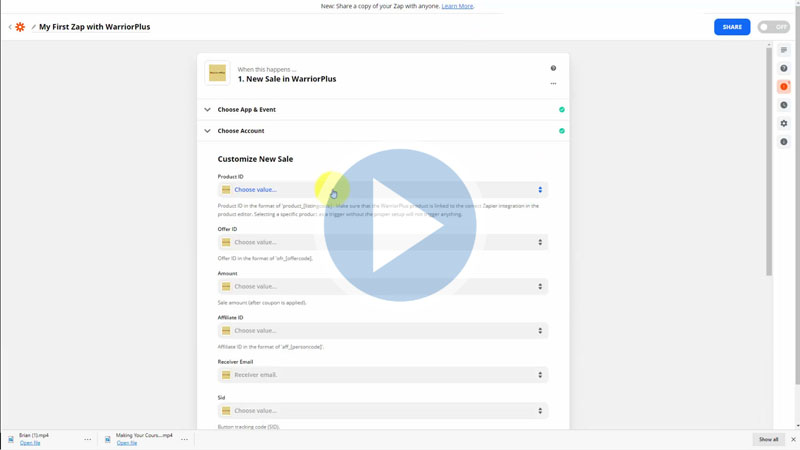Open the step help question mark icon
This screenshot has width=800, height=450.
tap(553, 69)
